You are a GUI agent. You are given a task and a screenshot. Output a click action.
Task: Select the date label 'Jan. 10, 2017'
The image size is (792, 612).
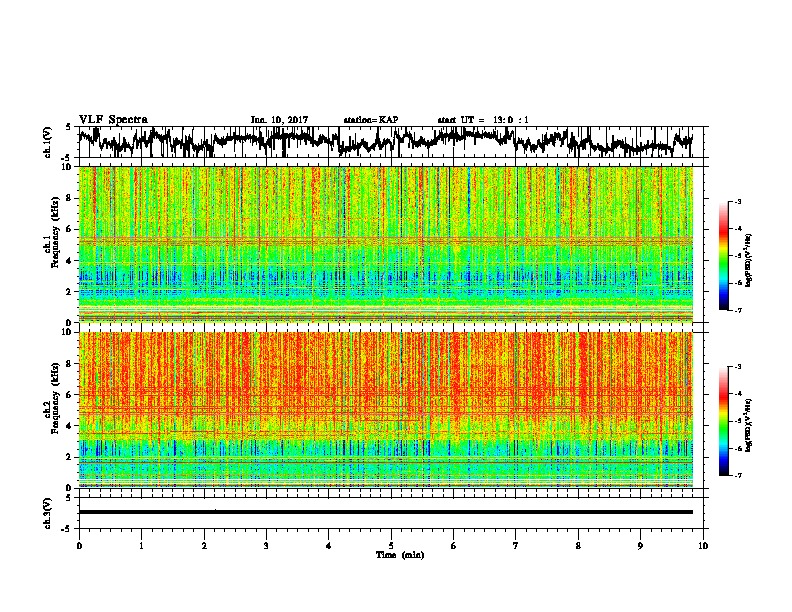(x=279, y=120)
